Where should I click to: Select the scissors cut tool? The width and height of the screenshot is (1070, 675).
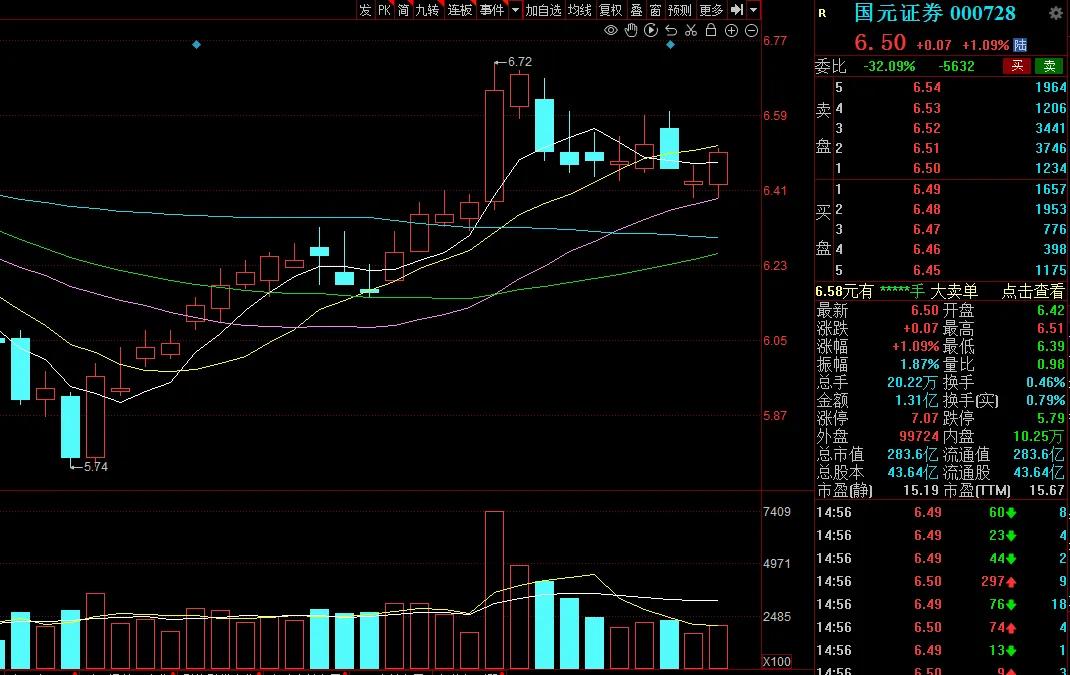click(691, 30)
